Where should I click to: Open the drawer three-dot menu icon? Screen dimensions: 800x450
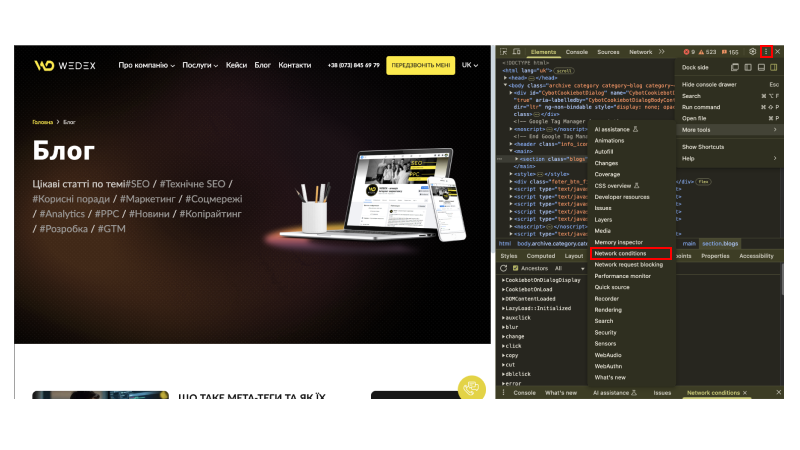pos(504,393)
